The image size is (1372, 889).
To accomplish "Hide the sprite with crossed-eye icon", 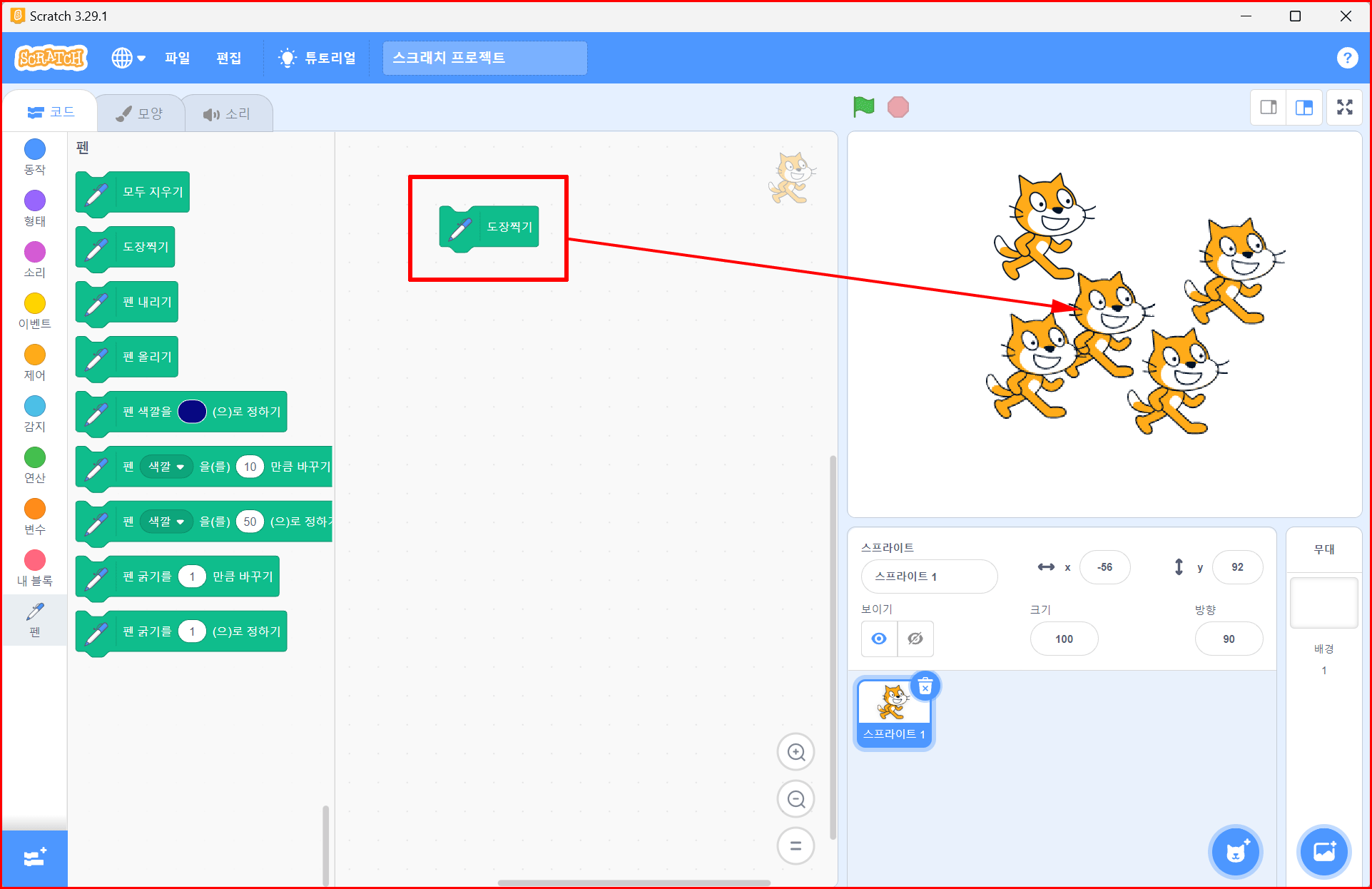I will click(915, 639).
